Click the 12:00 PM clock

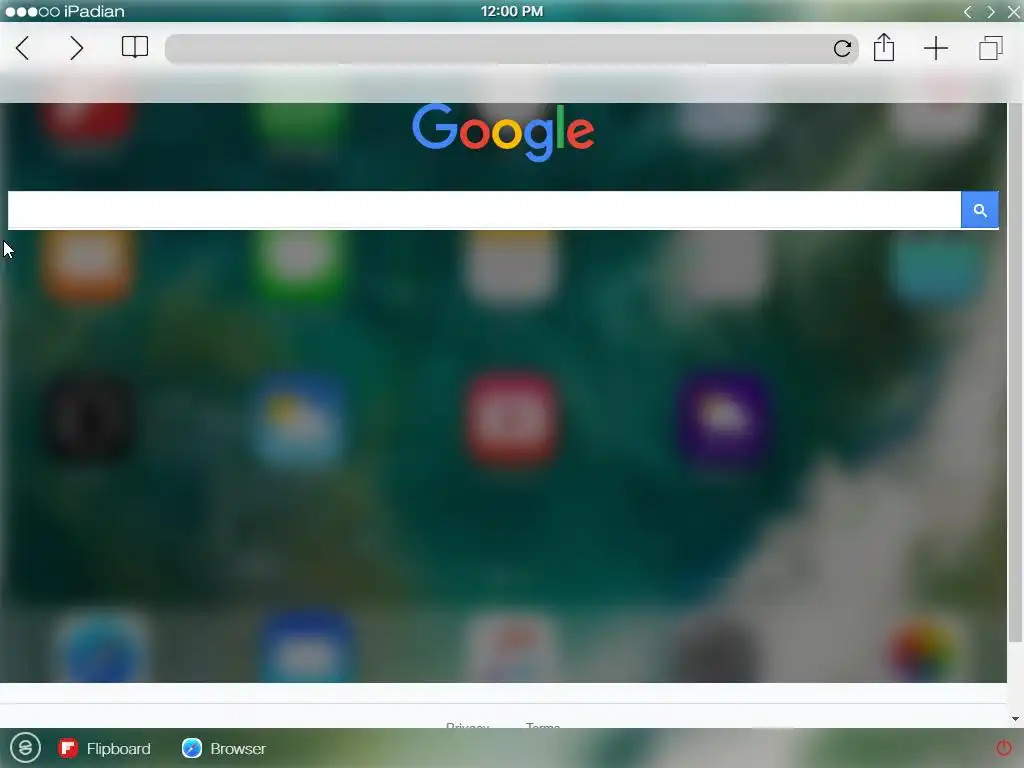click(x=512, y=11)
